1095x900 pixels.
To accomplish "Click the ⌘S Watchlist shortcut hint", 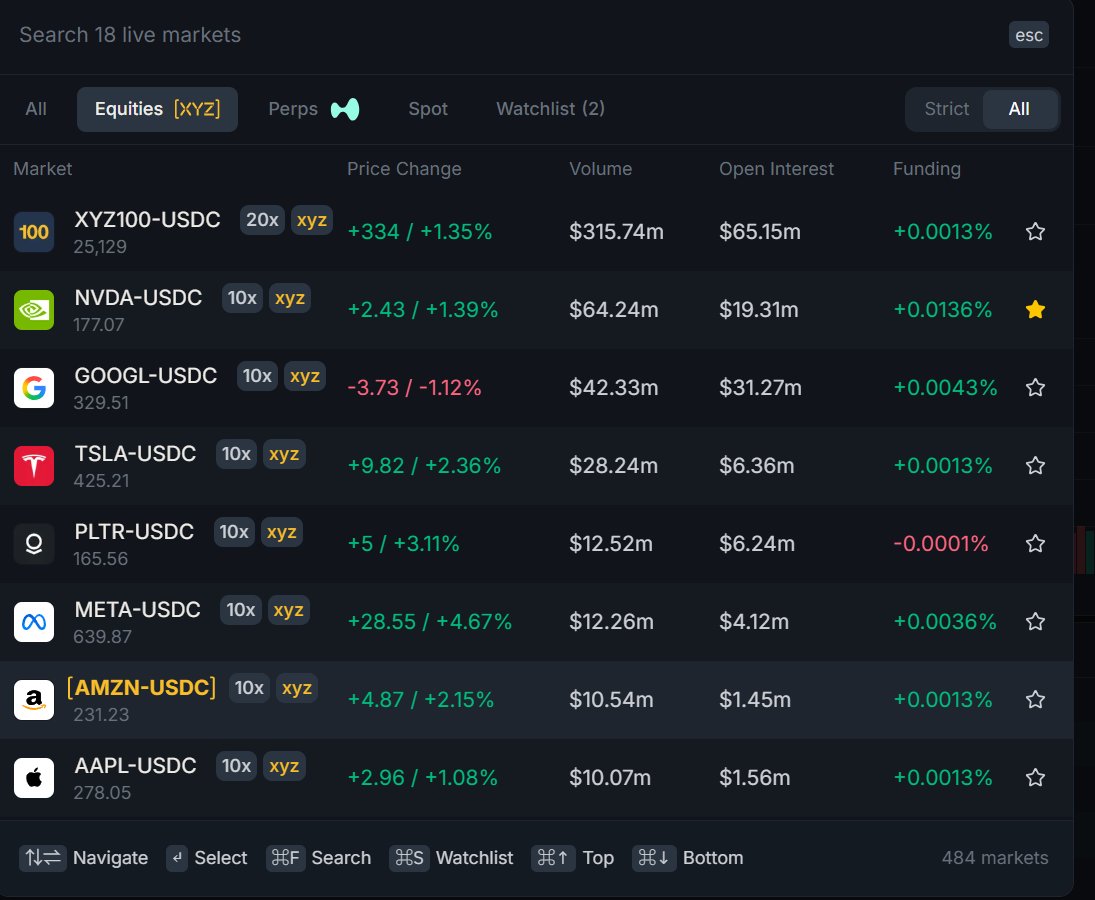I will [x=451, y=857].
